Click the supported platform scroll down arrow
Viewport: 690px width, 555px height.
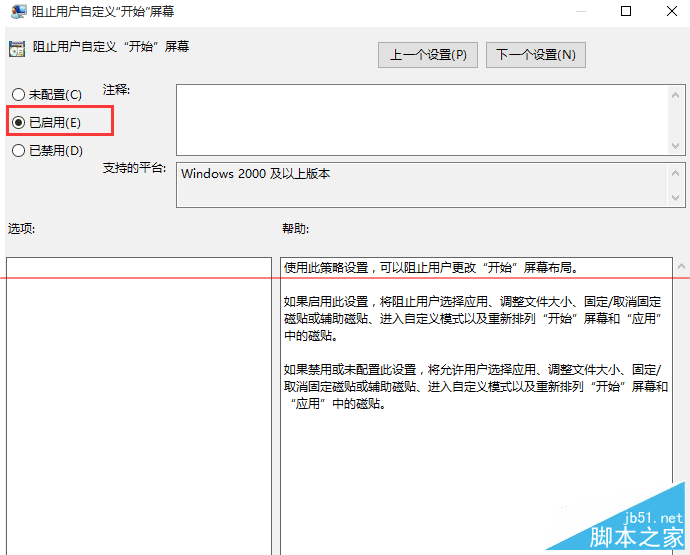pyautogui.click(x=675, y=198)
